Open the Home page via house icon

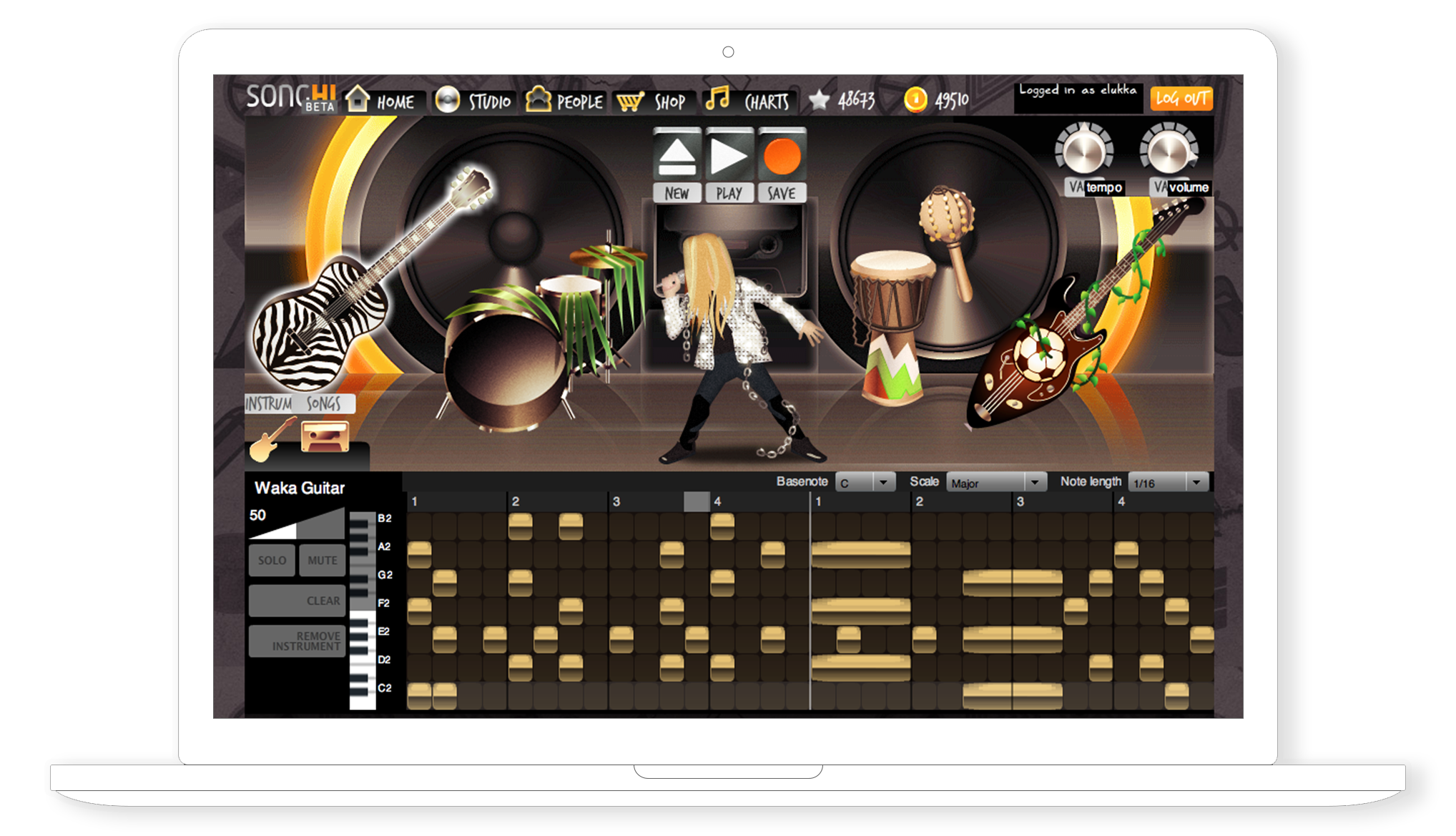tap(358, 99)
